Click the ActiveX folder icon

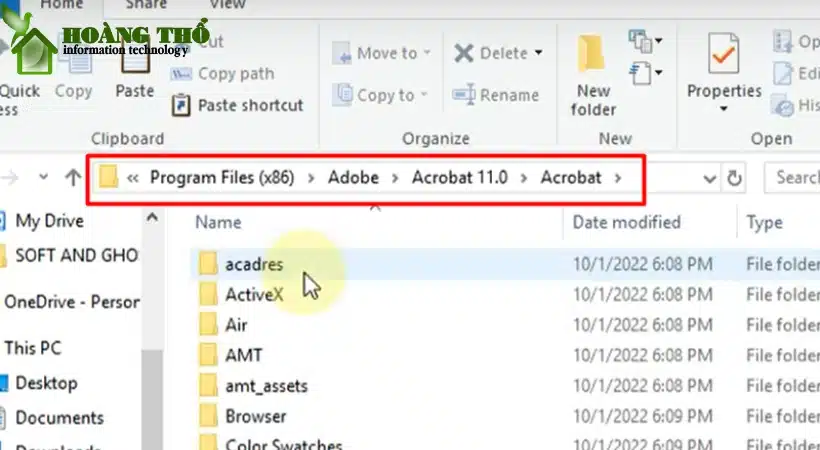click(208, 294)
